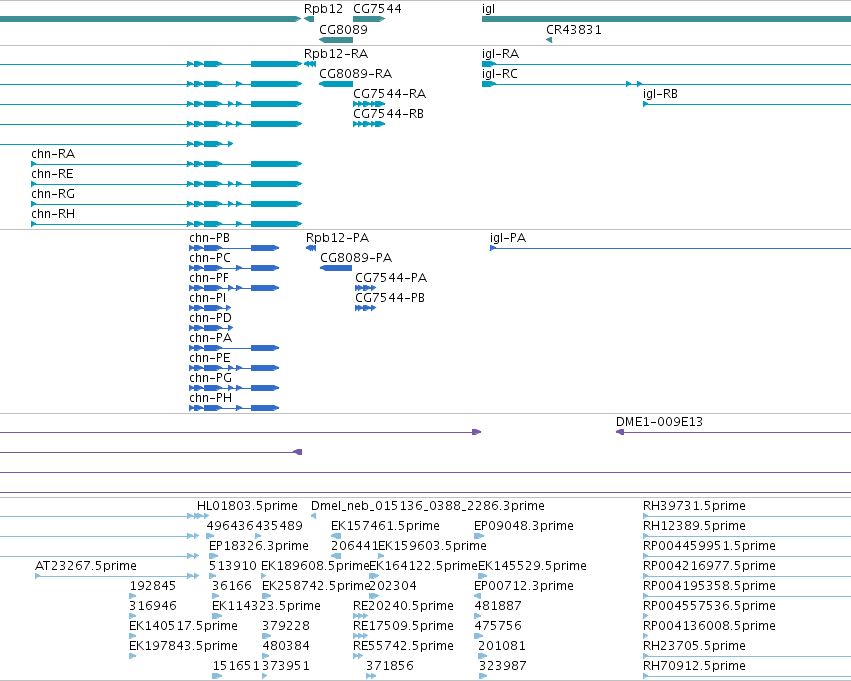The width and height of the screenshot is (851, 681).
Task: Select the igl-PA protein label
Action: 508,238
